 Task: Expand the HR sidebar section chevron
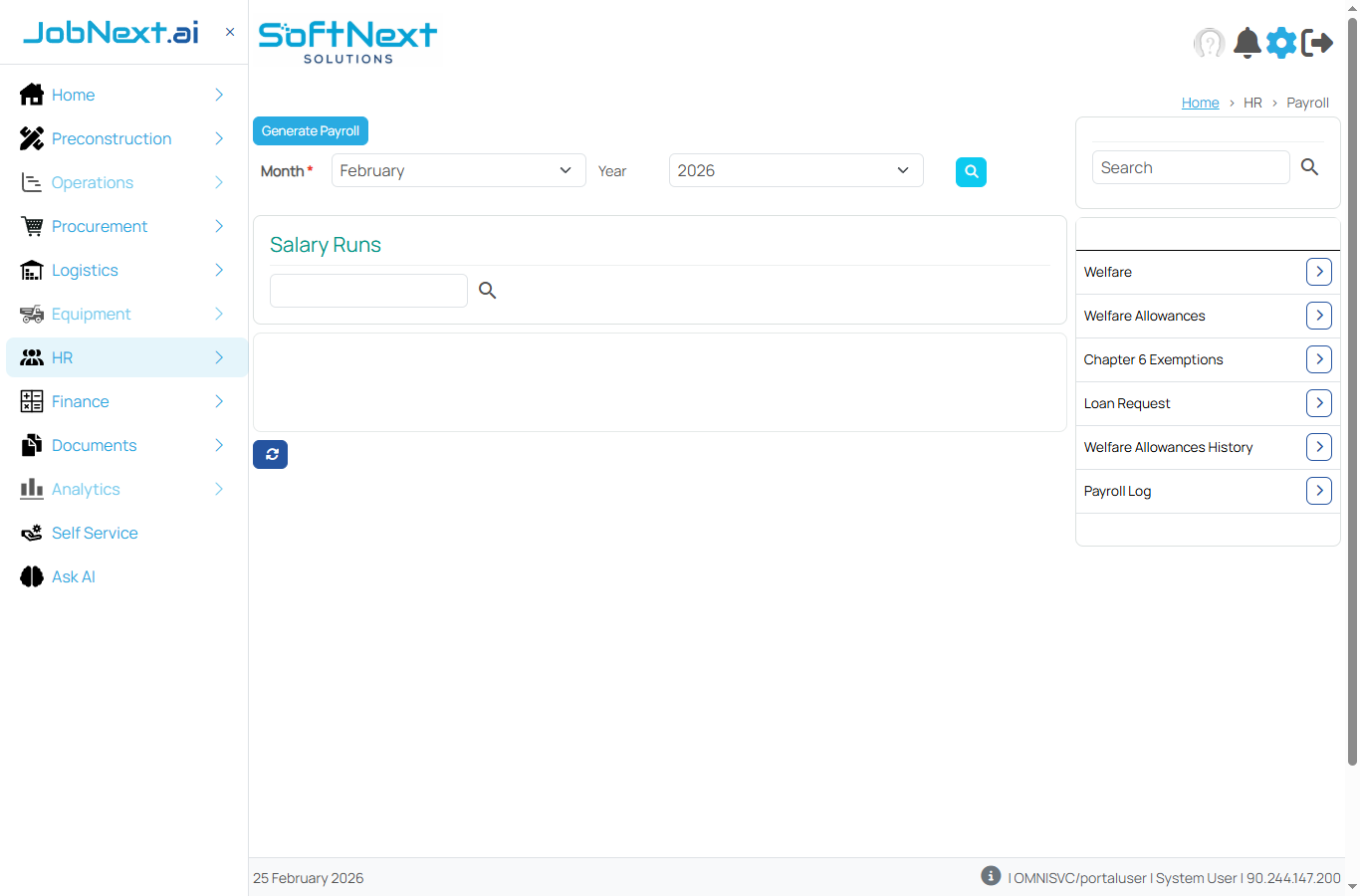(x=218, y=357)
